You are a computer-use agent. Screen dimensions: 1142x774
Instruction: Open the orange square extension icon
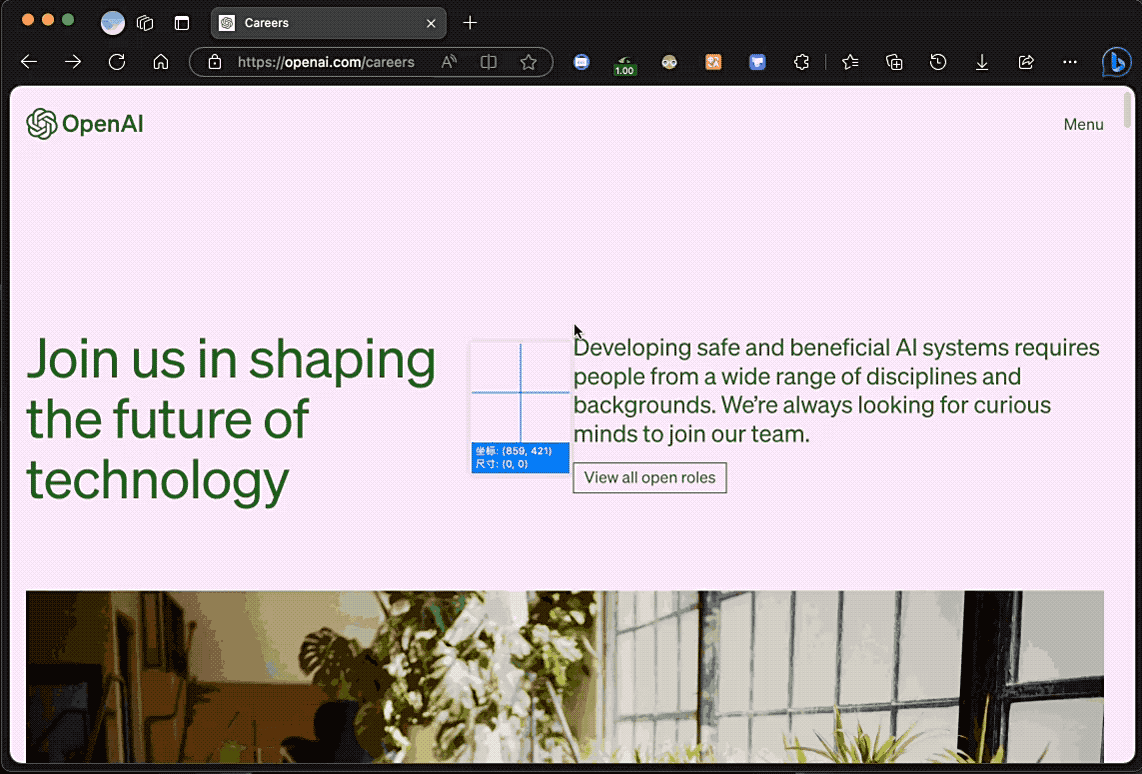714,62
